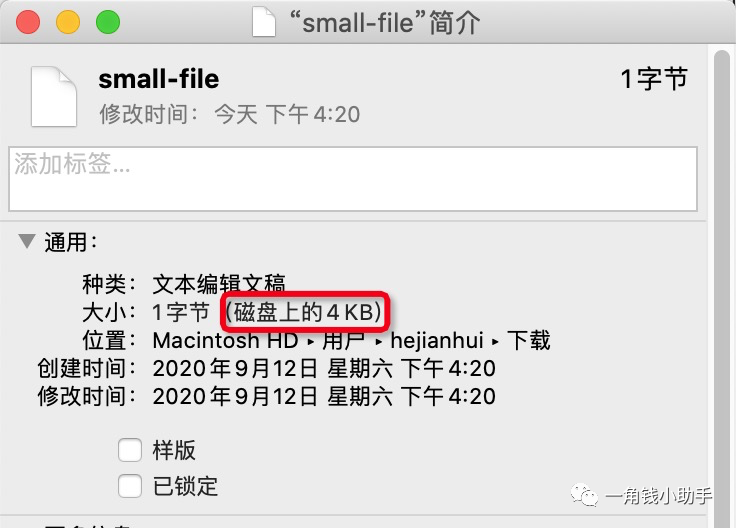This screenshot has height=528, width=736.
Task: Click the hejianhui folder in location path
Action: pos(437,340)
